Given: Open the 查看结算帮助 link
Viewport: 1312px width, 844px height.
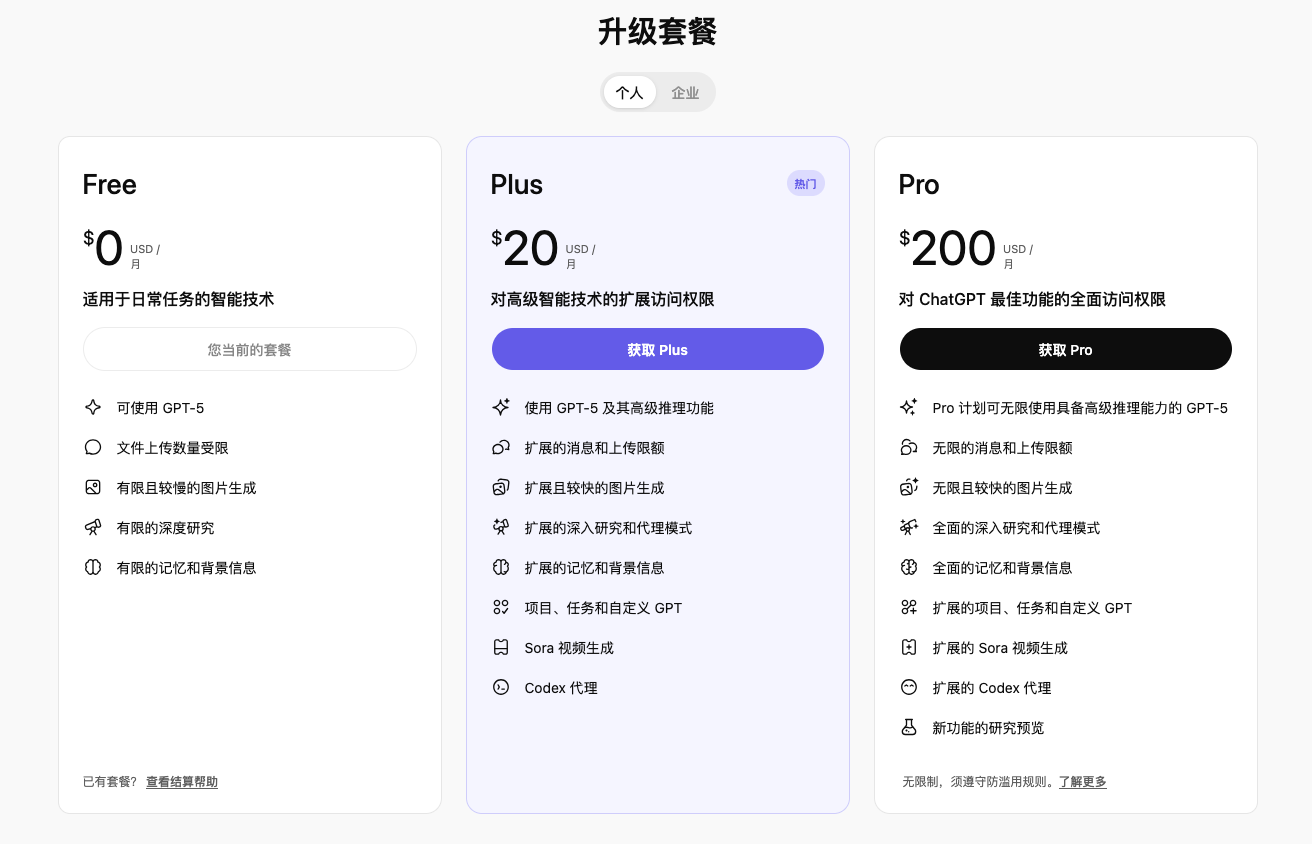Looking at the screenshot, I should click(182, 782).
